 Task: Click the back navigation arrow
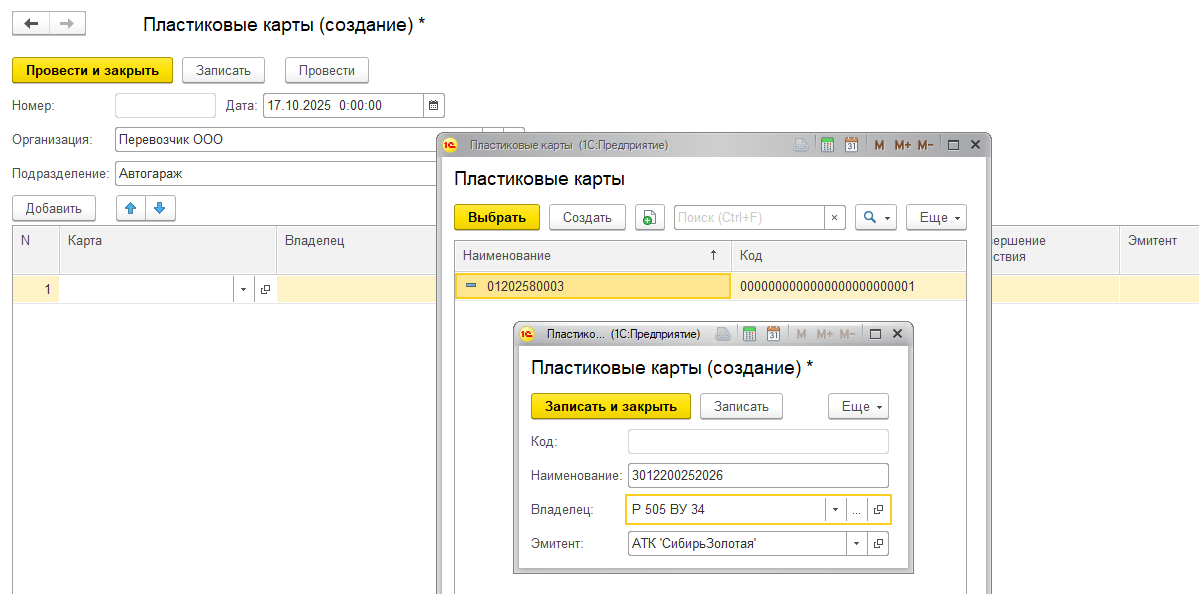30,24
